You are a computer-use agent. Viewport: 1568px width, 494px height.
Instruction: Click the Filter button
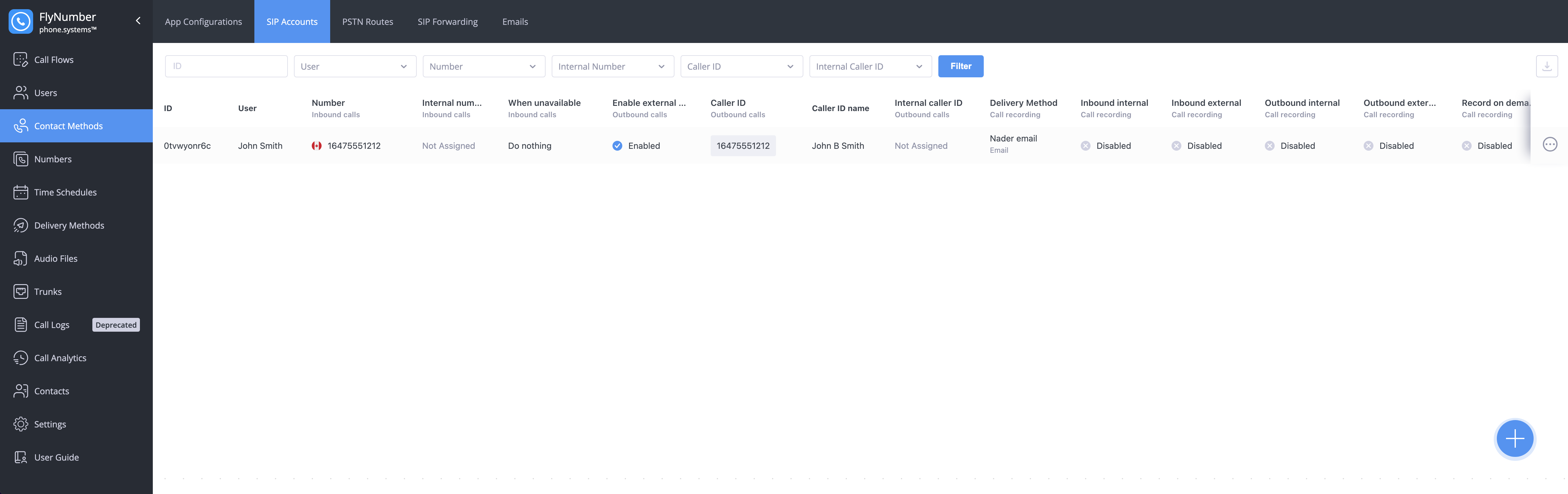960,66
